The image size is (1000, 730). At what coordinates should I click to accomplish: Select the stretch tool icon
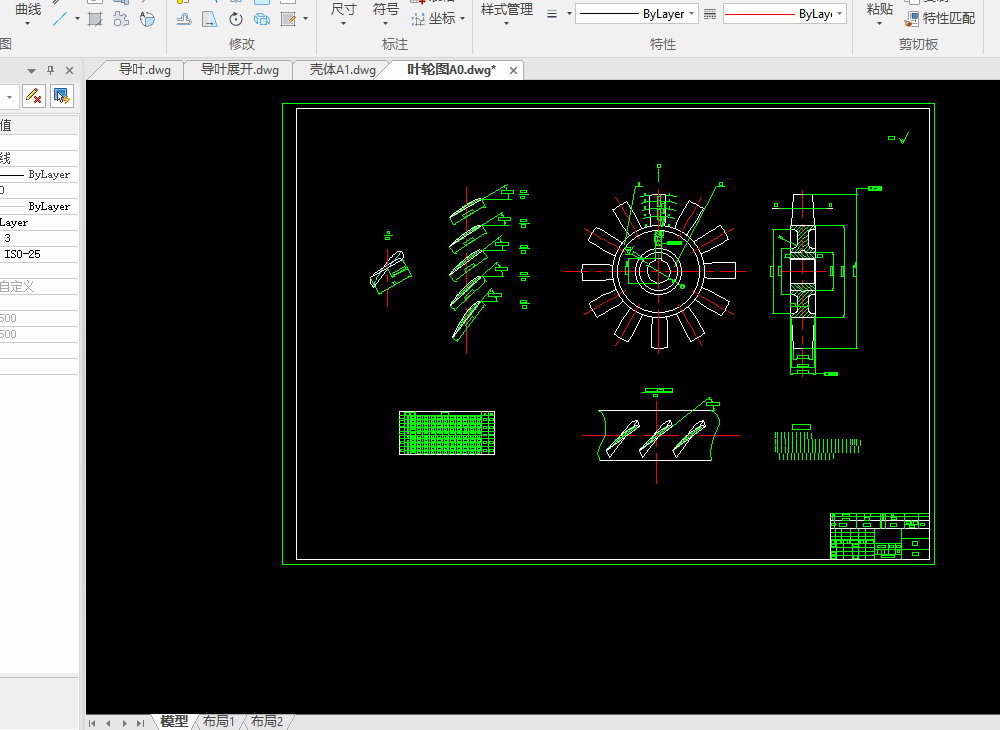click(210, 19)
